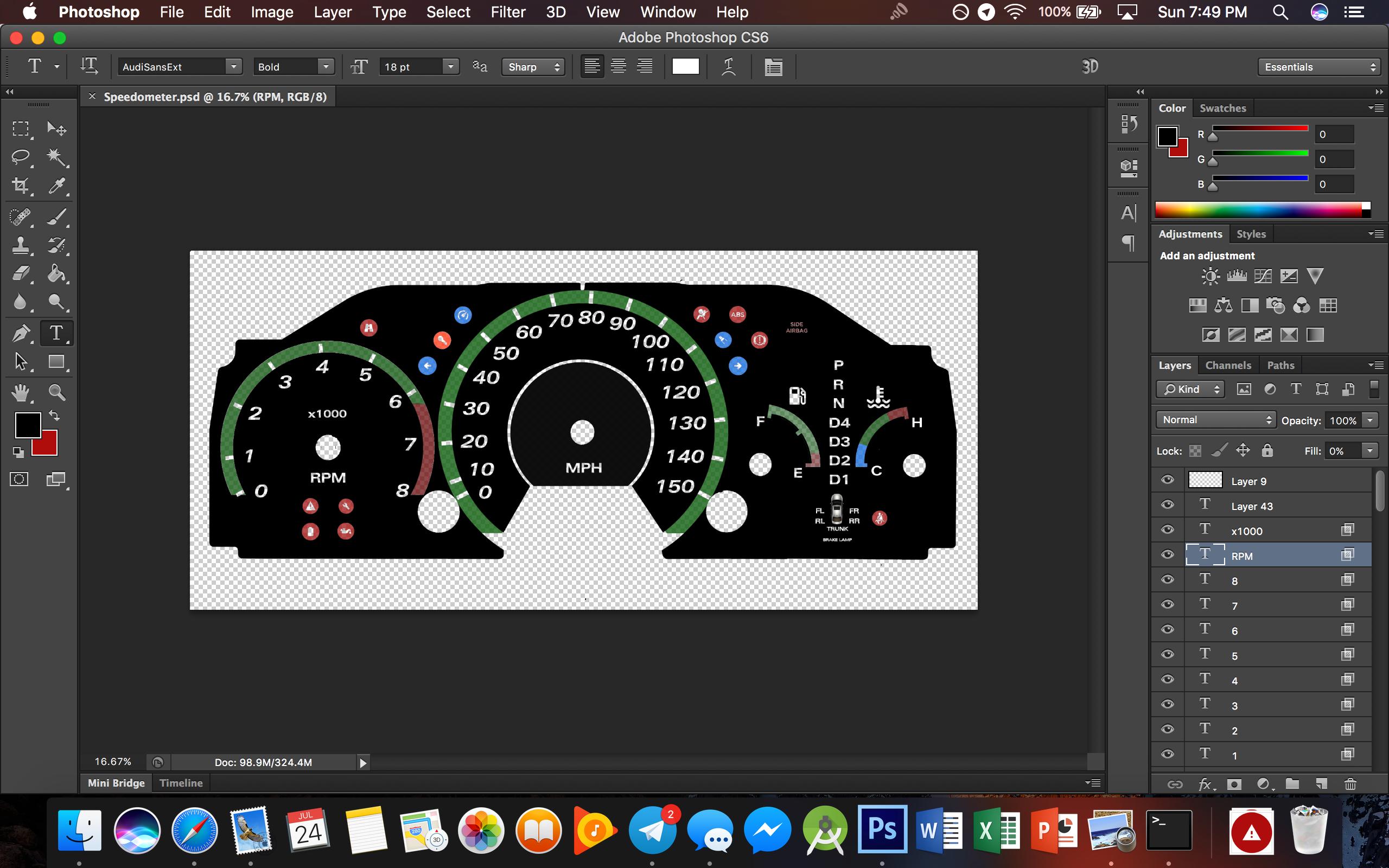Swap foreground and background colors
This screenshot has height=868, width=1389.
tap(54, 415)
